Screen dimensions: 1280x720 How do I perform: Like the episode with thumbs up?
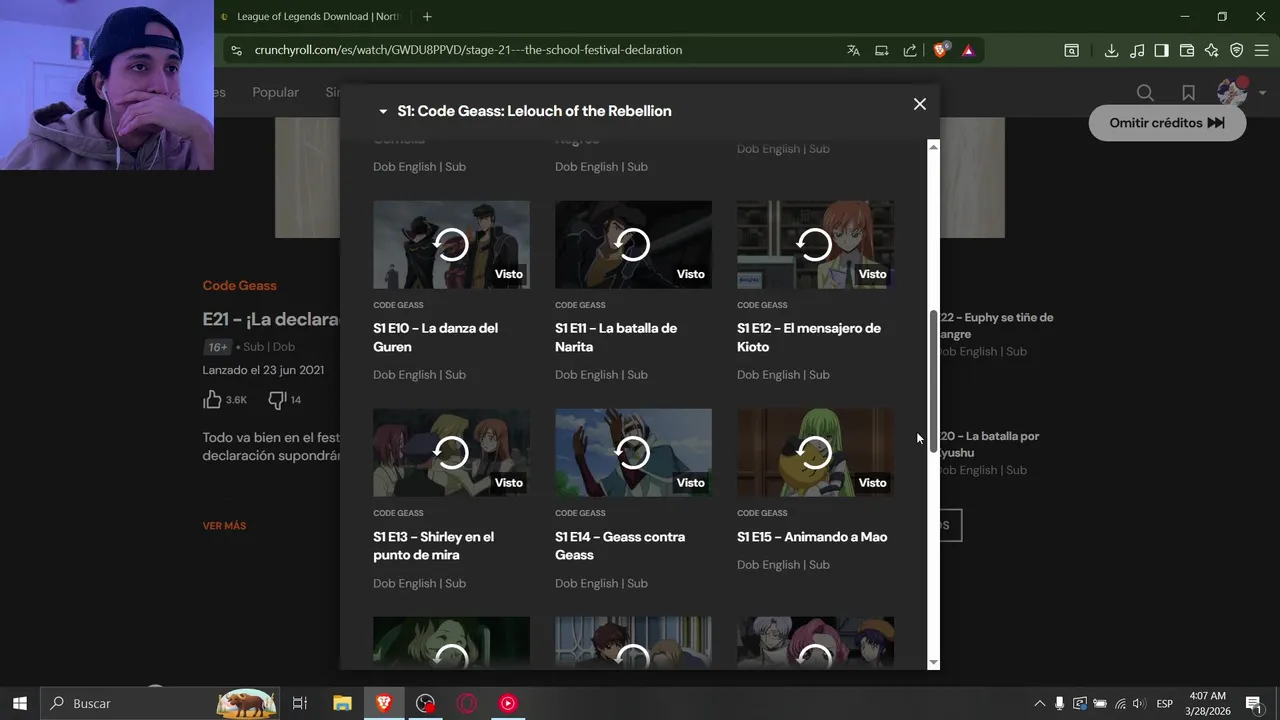click(x=212, y=400)
